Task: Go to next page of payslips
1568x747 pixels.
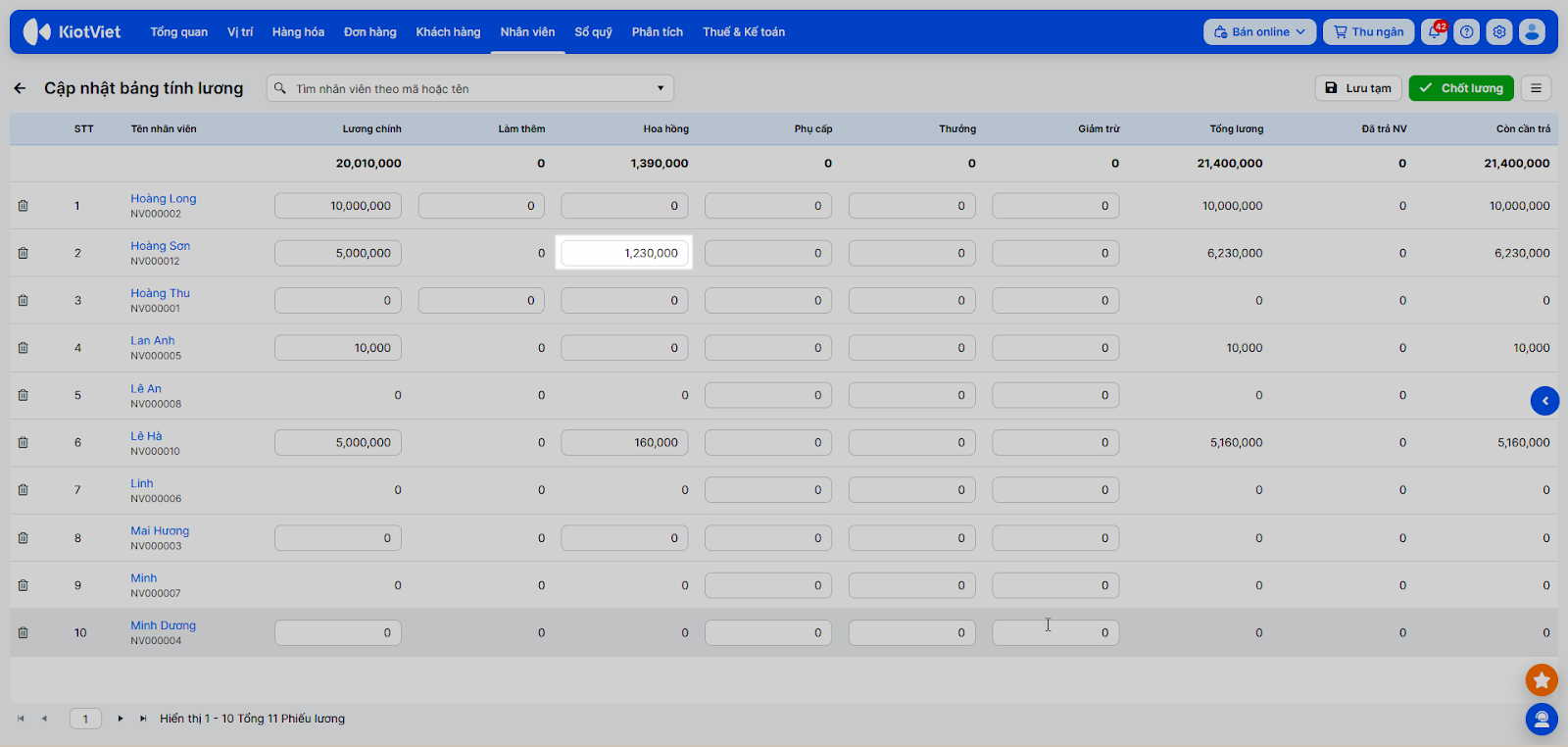Action: 121,719
